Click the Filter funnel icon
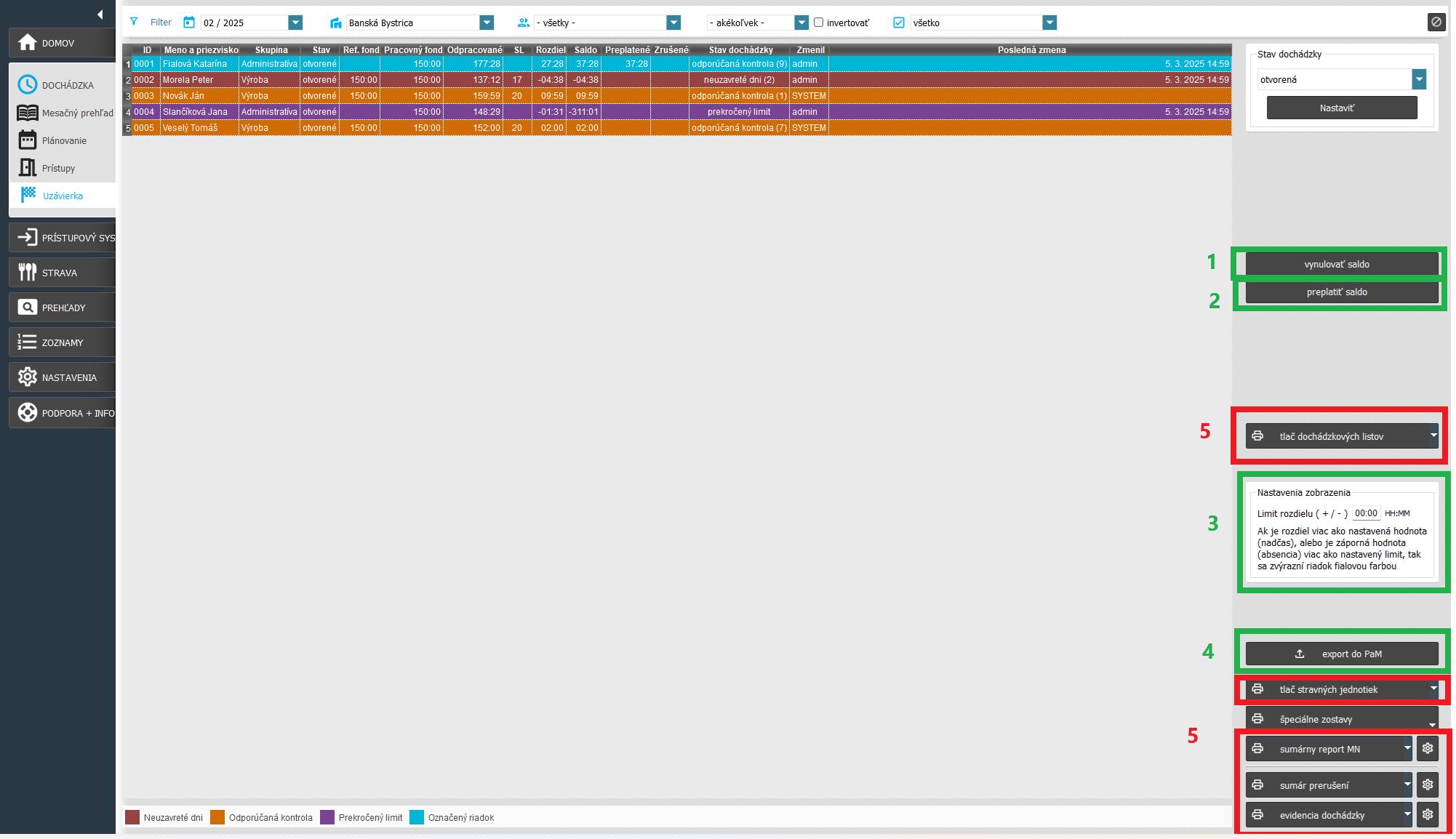This screenshot has width=1456, height=839. coord(134,23)
